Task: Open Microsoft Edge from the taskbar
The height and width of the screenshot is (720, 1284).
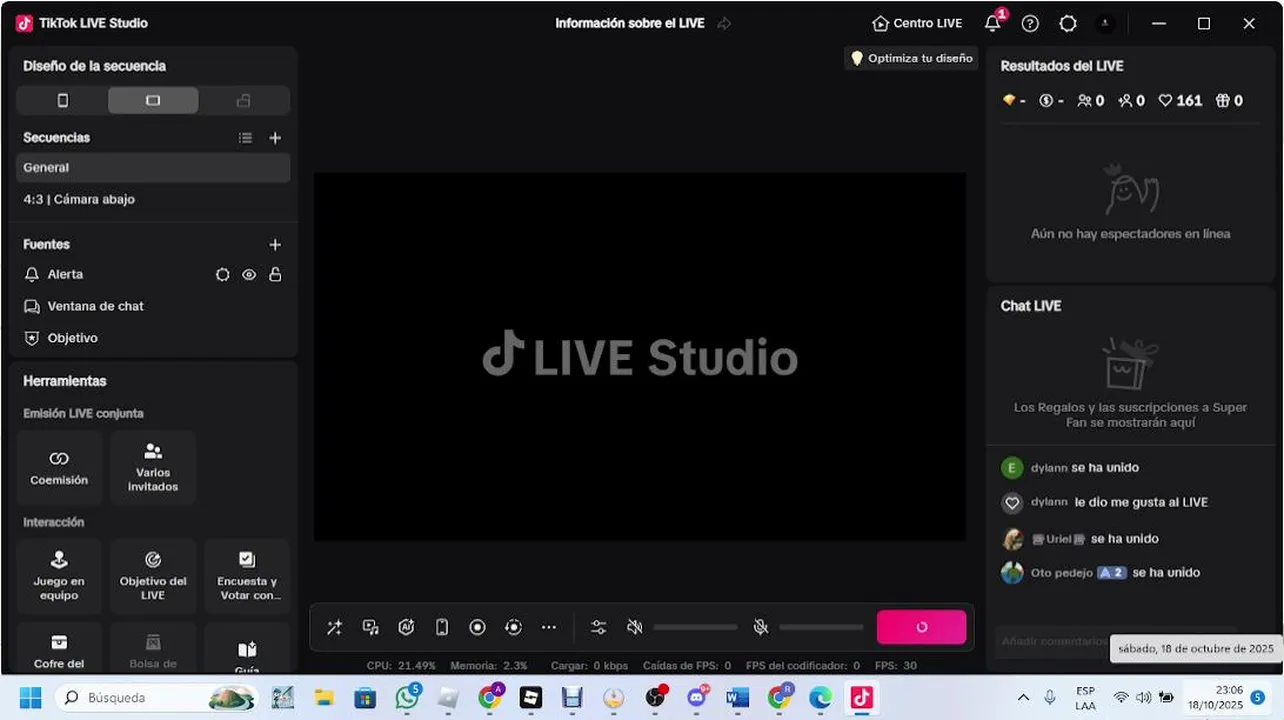Action: pos(820,697)
